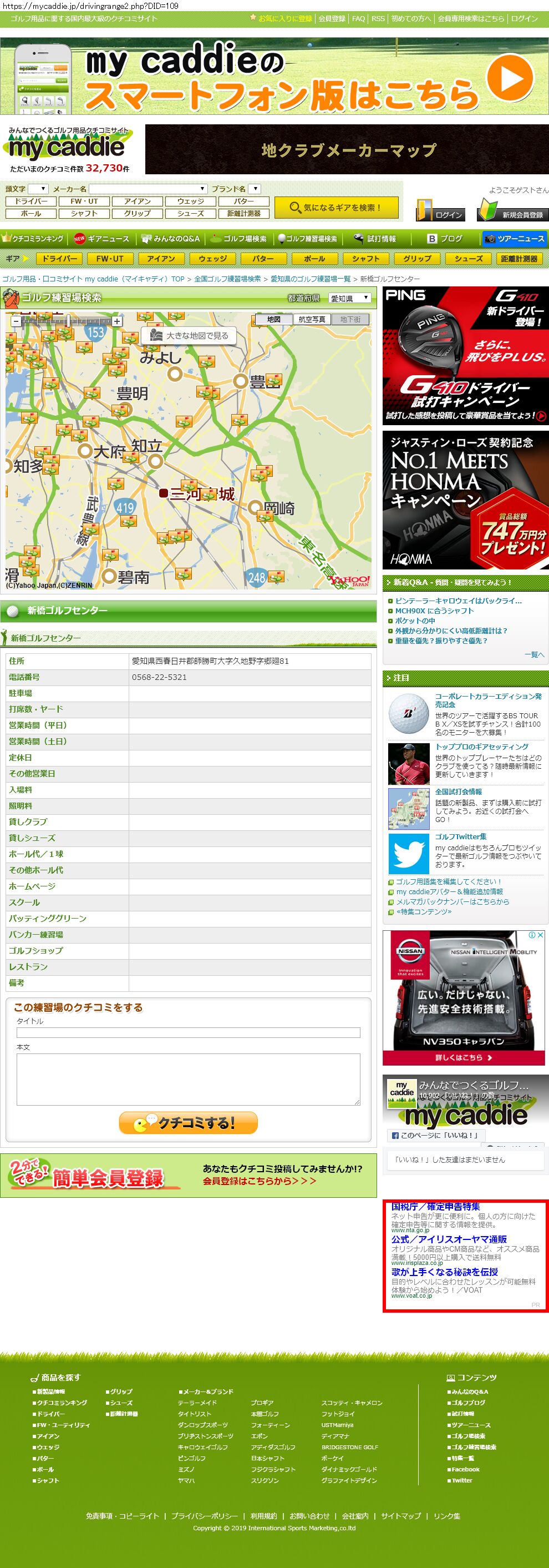The width and height of the screenshot is (549, 1568).
Task: Click the アイアン gear category tab
Action: point(161,259)
